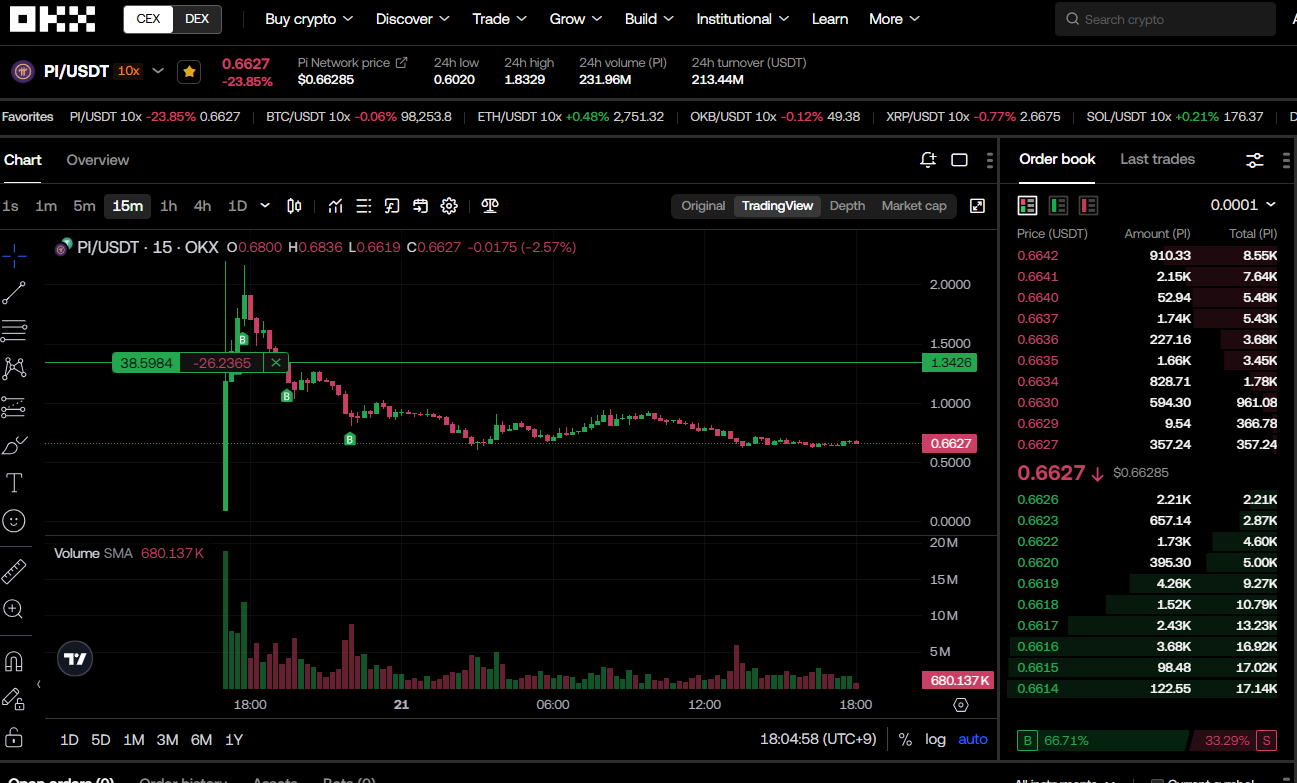Select the ruler measure tool
The width and height of the screenshot is (1297, 783).
pos(14,572)
